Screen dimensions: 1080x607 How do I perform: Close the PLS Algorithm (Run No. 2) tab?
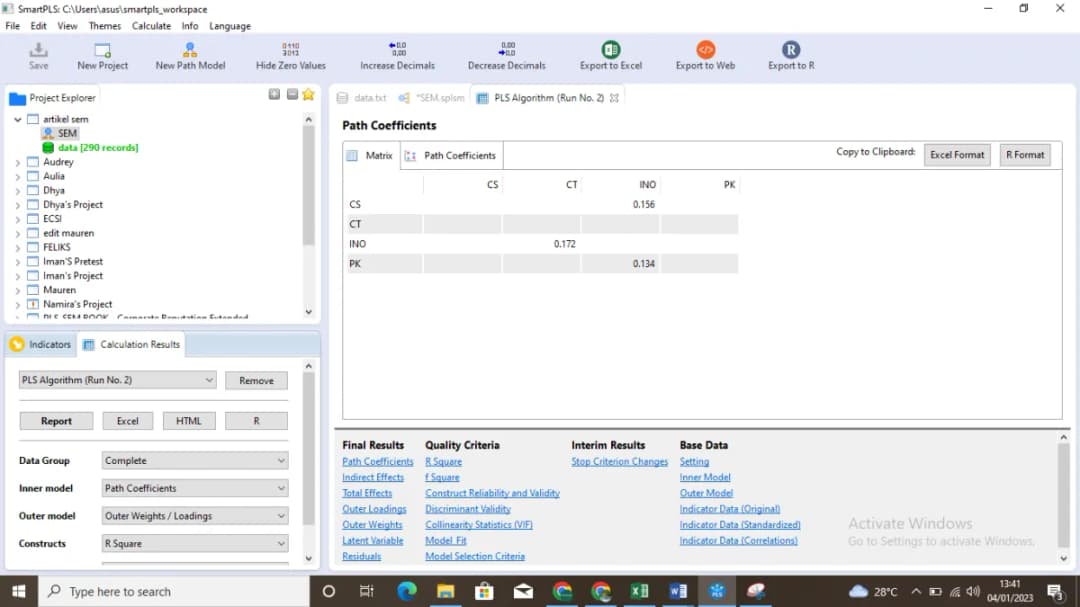pos(614,98)
